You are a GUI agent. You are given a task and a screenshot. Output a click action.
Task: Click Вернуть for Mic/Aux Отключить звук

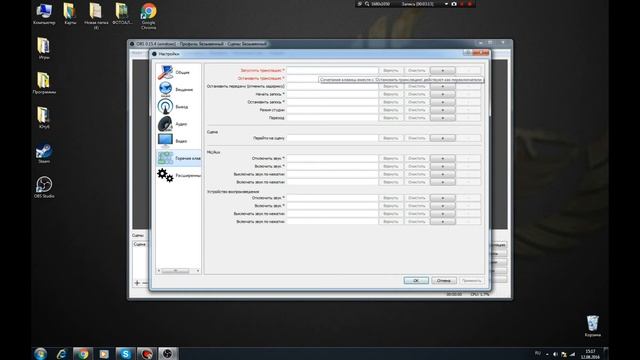point(391,158)
